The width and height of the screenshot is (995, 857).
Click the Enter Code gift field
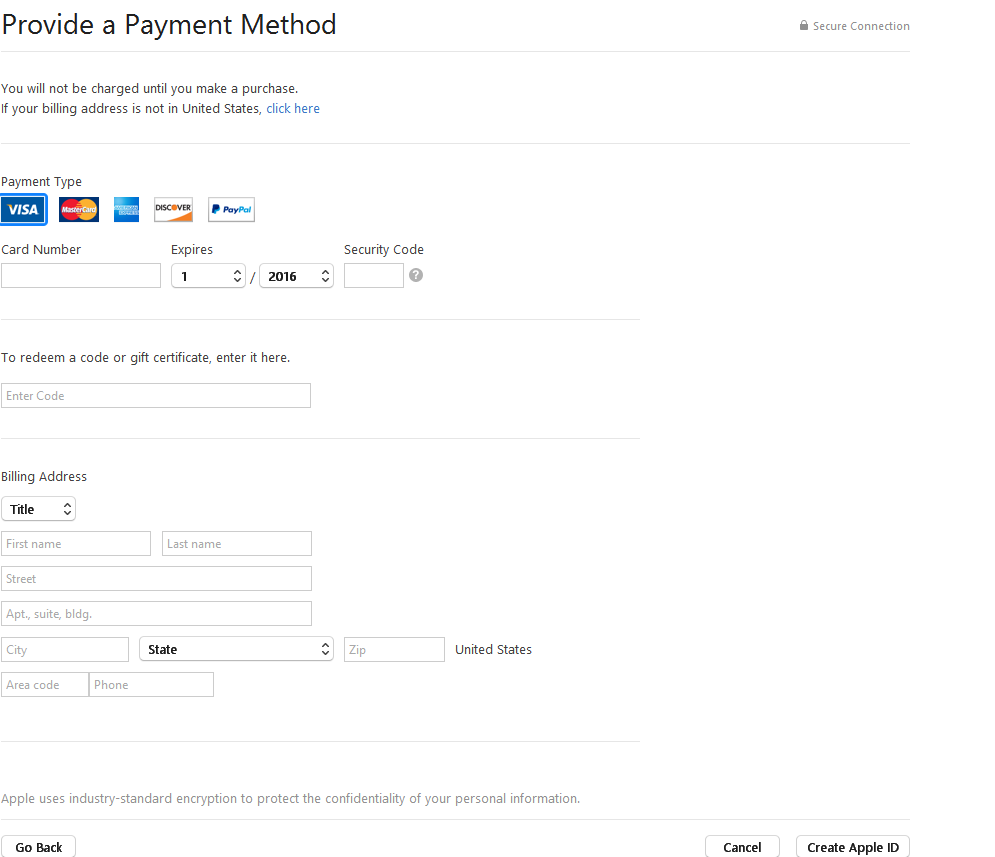click(156, 395)
